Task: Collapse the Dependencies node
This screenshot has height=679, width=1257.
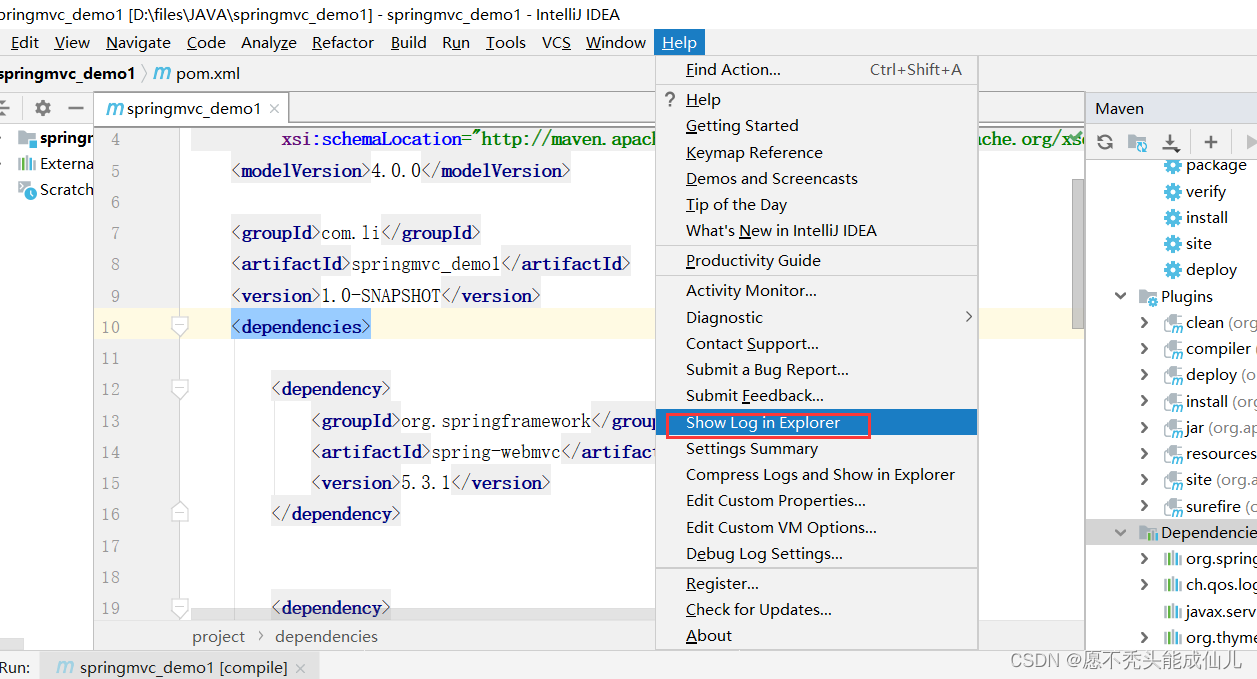Action: tap(1121, 533)
